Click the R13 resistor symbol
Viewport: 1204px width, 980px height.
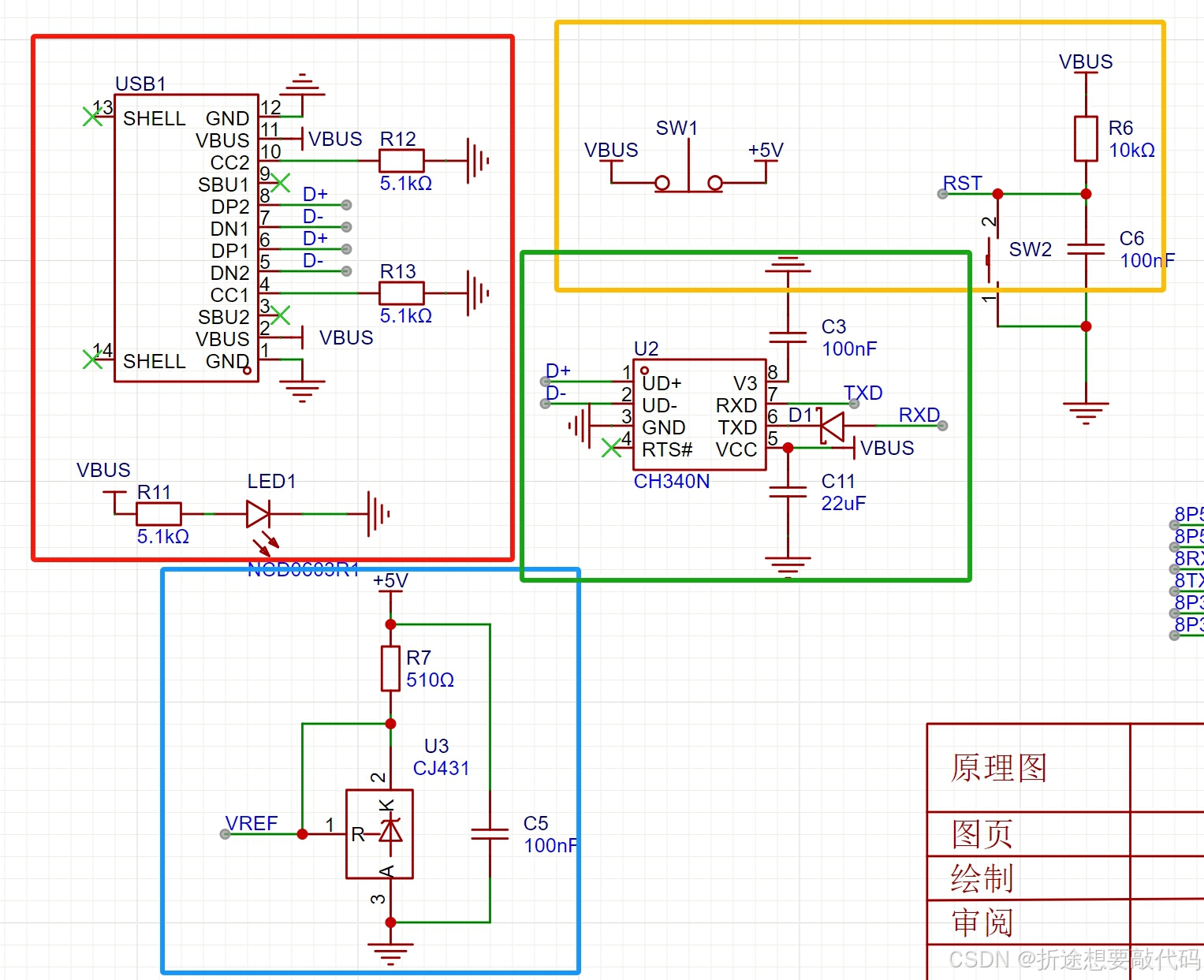(x=401, y=293)
